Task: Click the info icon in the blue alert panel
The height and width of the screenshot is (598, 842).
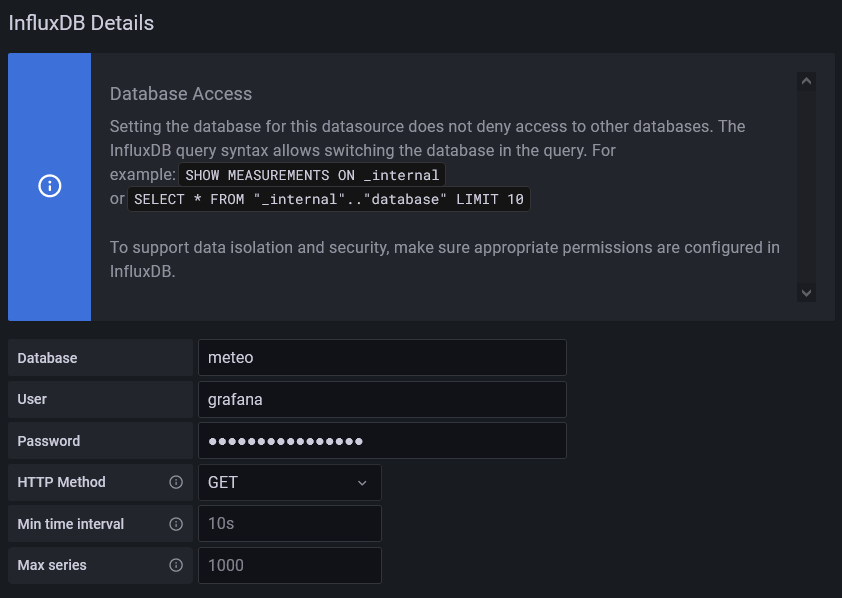Action: [x=49, y=186]
